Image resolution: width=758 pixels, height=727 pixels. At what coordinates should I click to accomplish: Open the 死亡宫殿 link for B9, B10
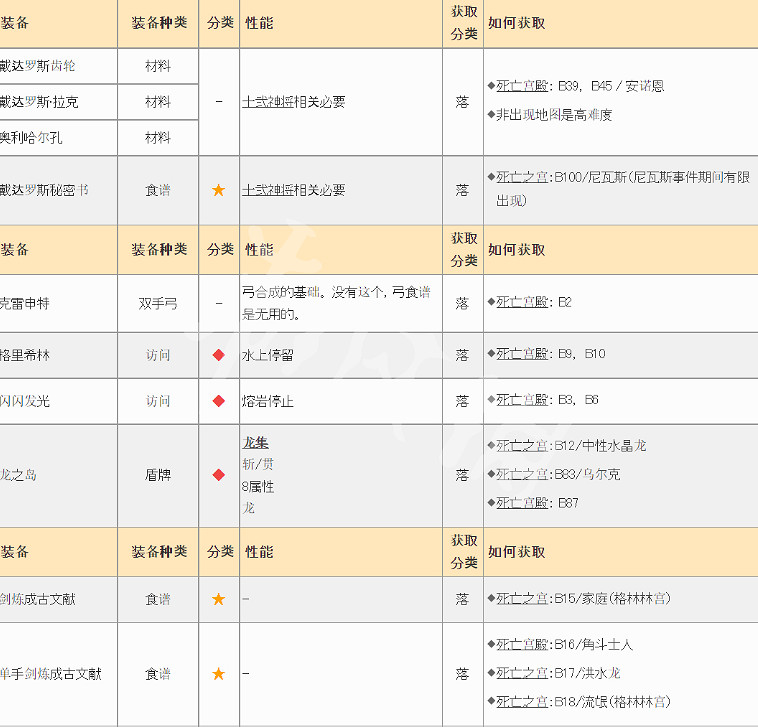tap(523, 354)
